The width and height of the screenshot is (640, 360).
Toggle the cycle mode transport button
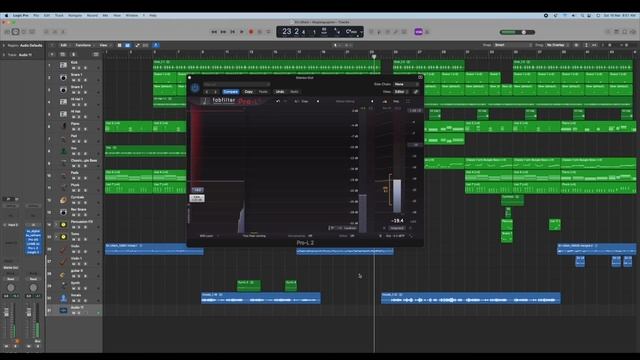pyautogui.click(x=269, y=32)
